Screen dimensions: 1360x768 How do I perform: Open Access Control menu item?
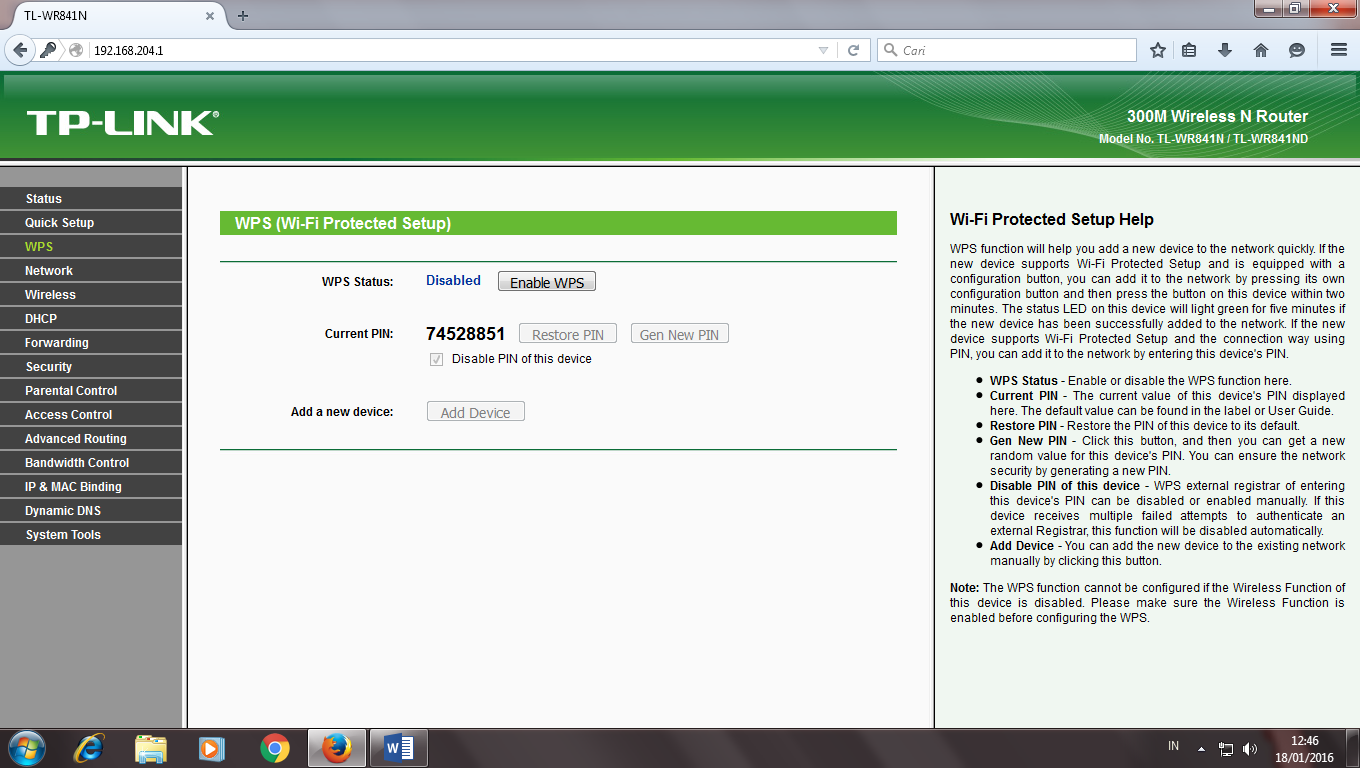91,415
